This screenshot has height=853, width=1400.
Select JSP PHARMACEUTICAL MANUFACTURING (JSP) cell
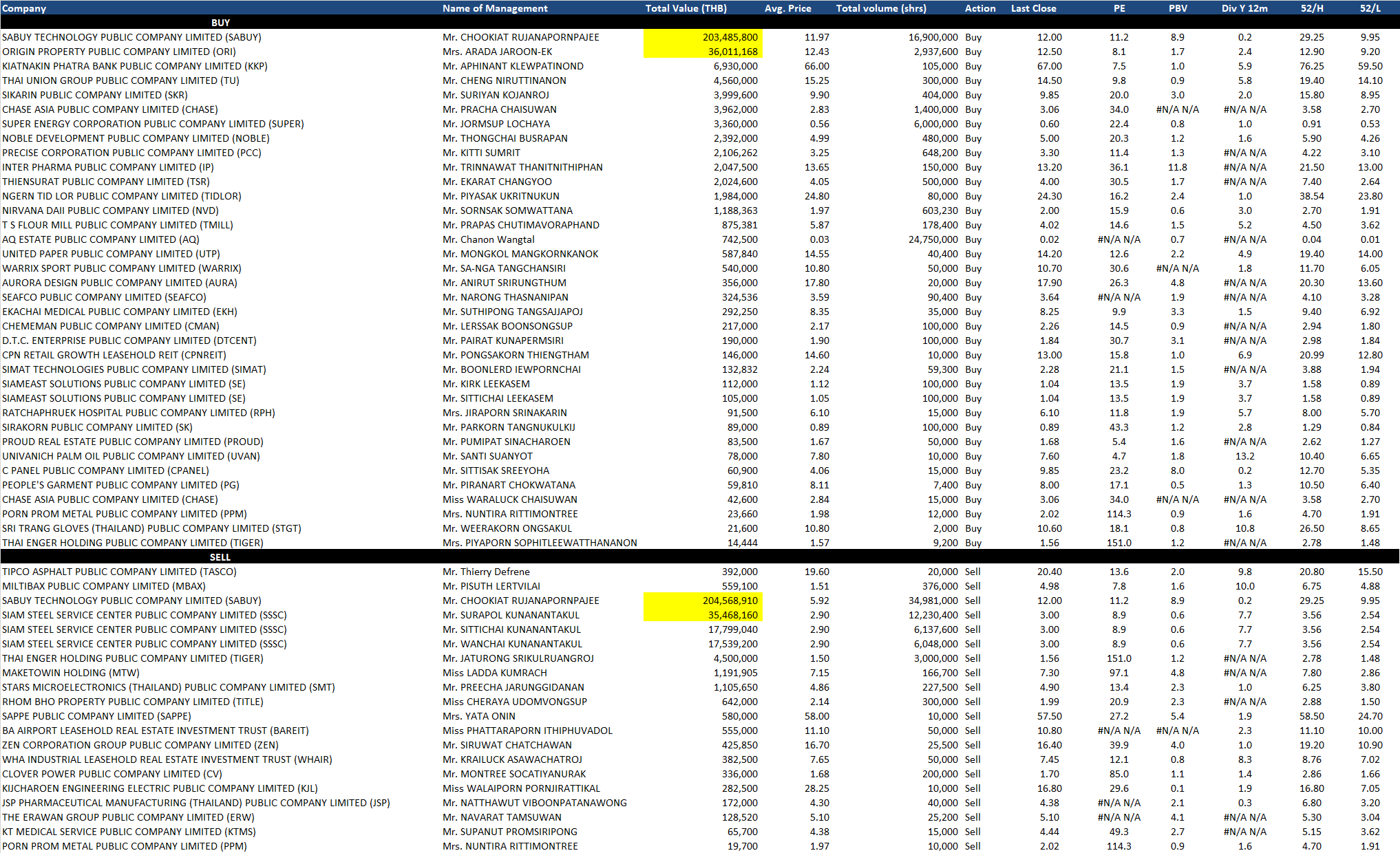point(196,803)
